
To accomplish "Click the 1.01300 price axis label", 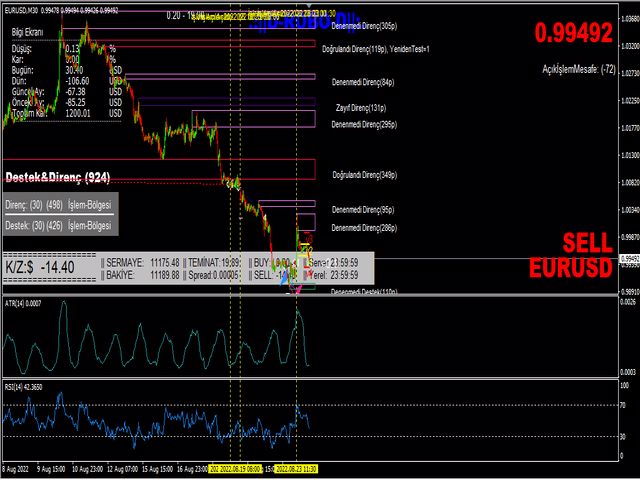I will [x=629, y=155].
